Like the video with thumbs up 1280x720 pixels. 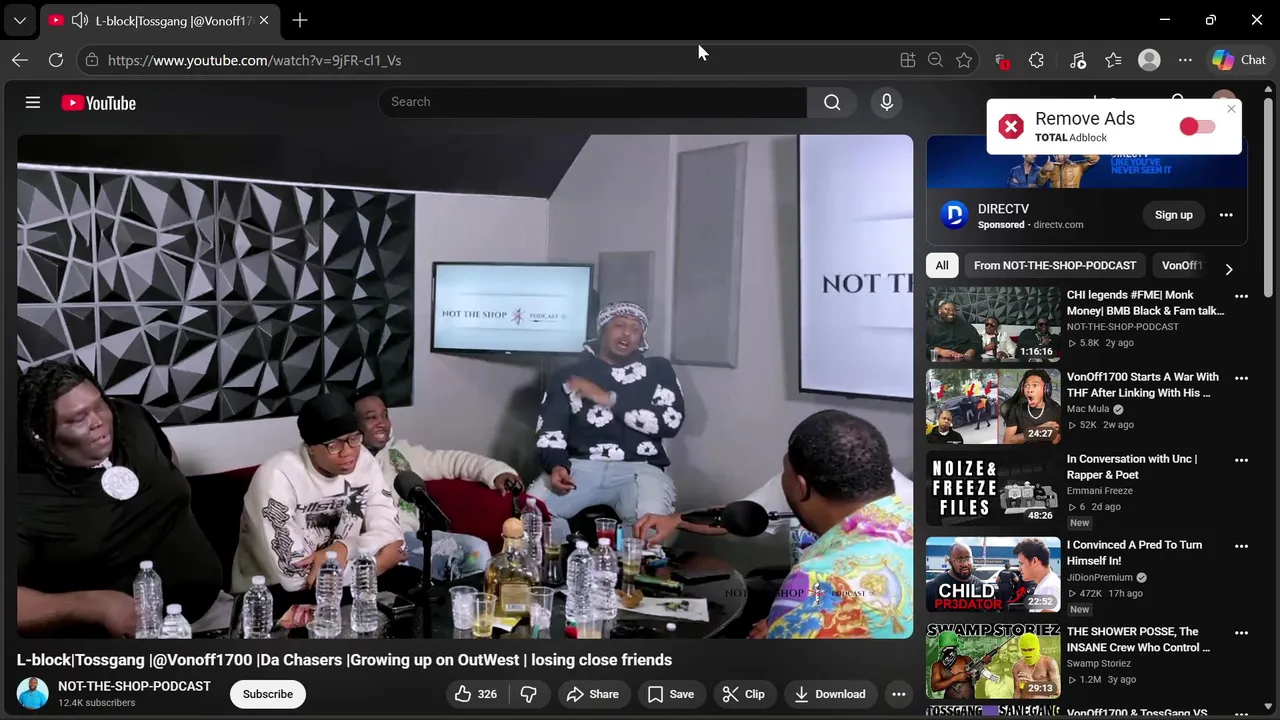click(476, 694)
